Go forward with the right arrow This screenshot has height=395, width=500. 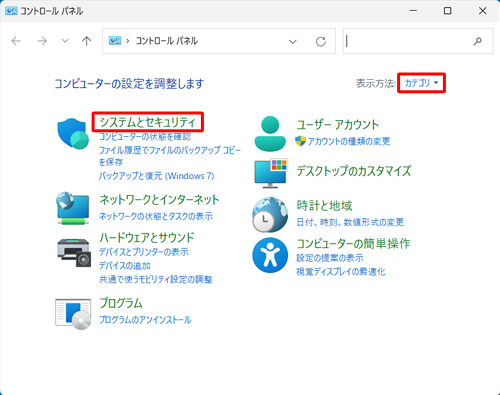click(42, 41)
